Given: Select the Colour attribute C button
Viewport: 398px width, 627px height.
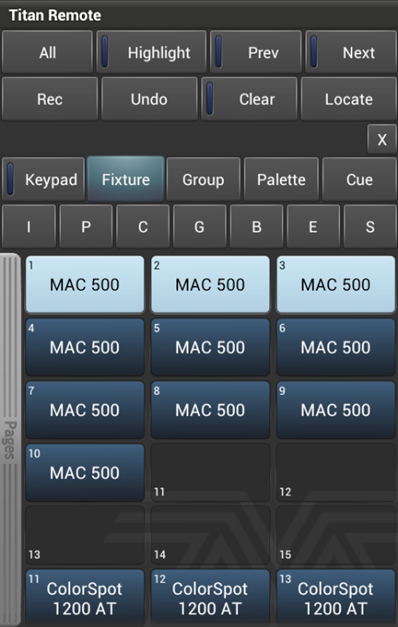Looking at the screenshot, I should point(143,227).
